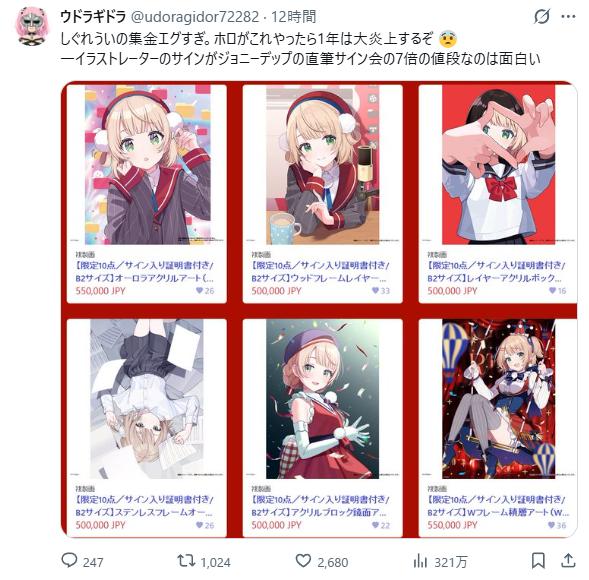Open ウドラギドラ profile avatar

coord(32,26)
